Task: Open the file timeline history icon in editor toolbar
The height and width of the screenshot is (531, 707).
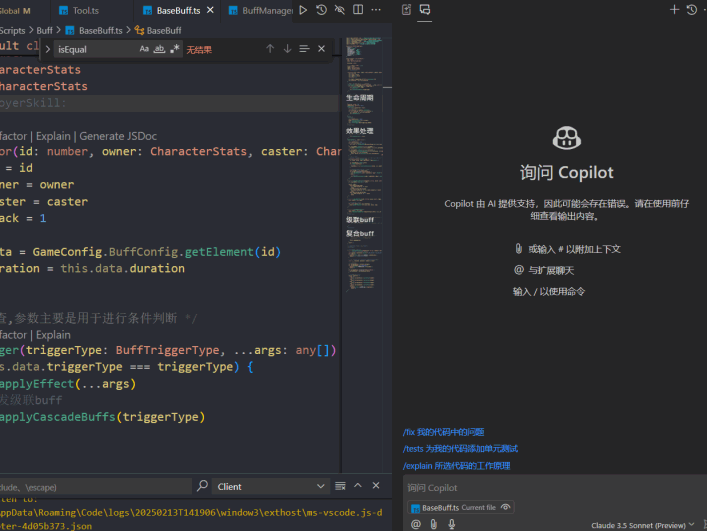Action: [321, 10]
